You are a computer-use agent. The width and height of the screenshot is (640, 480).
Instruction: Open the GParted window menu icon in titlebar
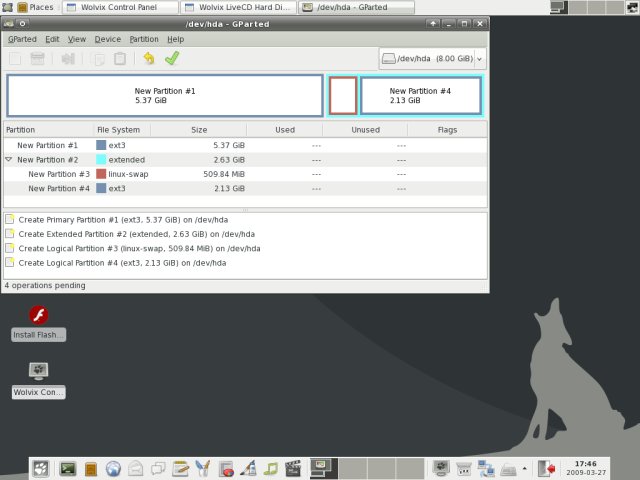[x=9, y=24]
